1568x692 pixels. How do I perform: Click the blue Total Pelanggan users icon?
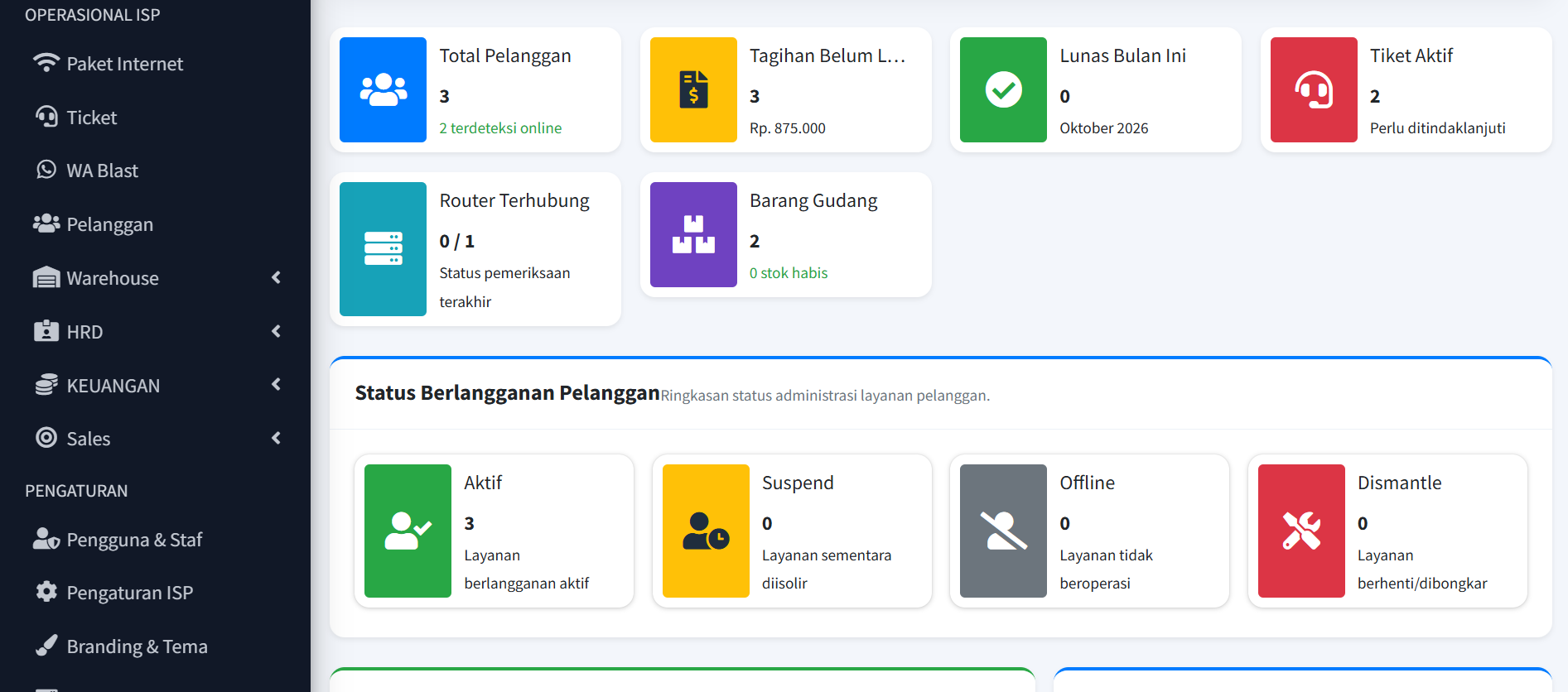point(383,89)
